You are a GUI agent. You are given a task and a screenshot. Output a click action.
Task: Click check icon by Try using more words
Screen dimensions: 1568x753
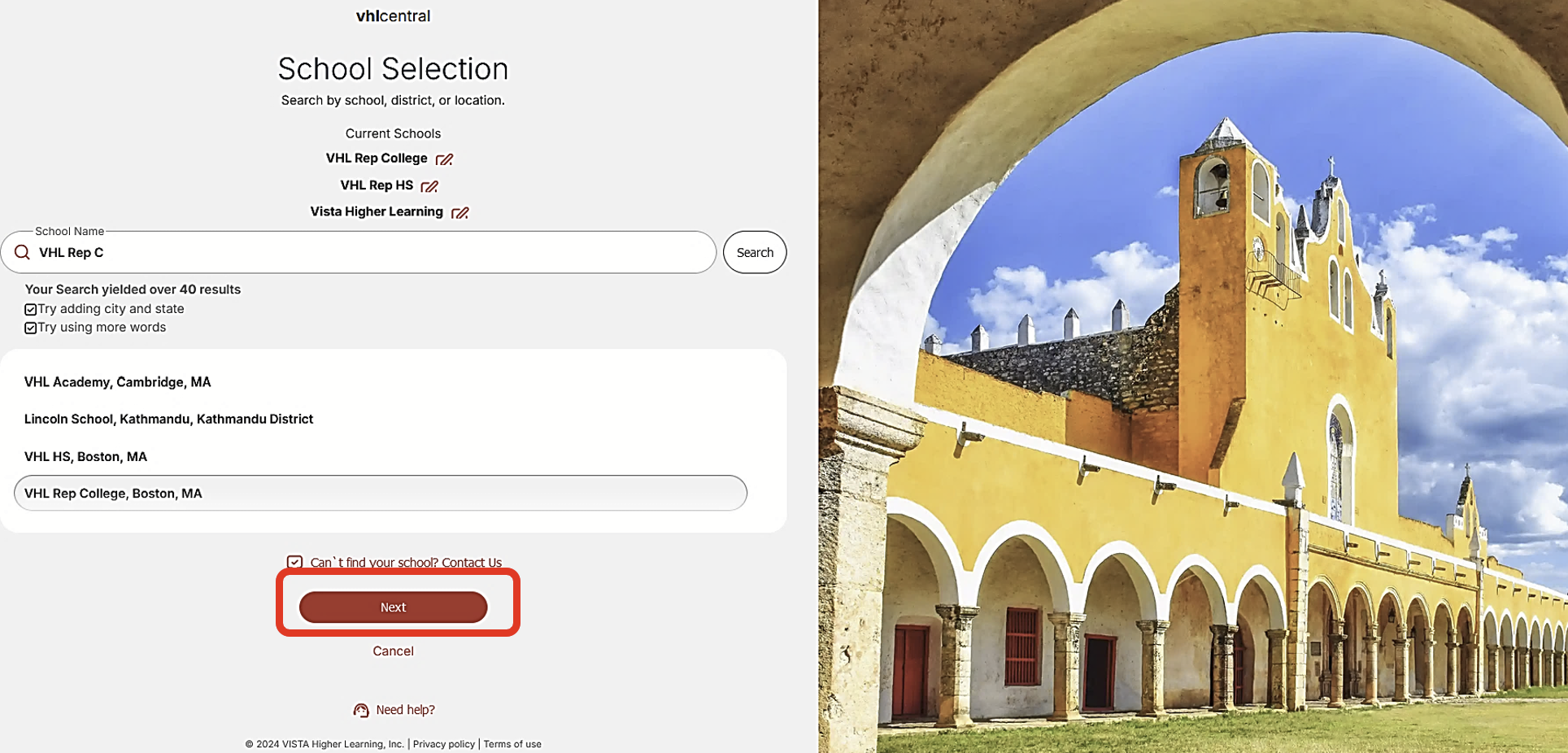30,328
